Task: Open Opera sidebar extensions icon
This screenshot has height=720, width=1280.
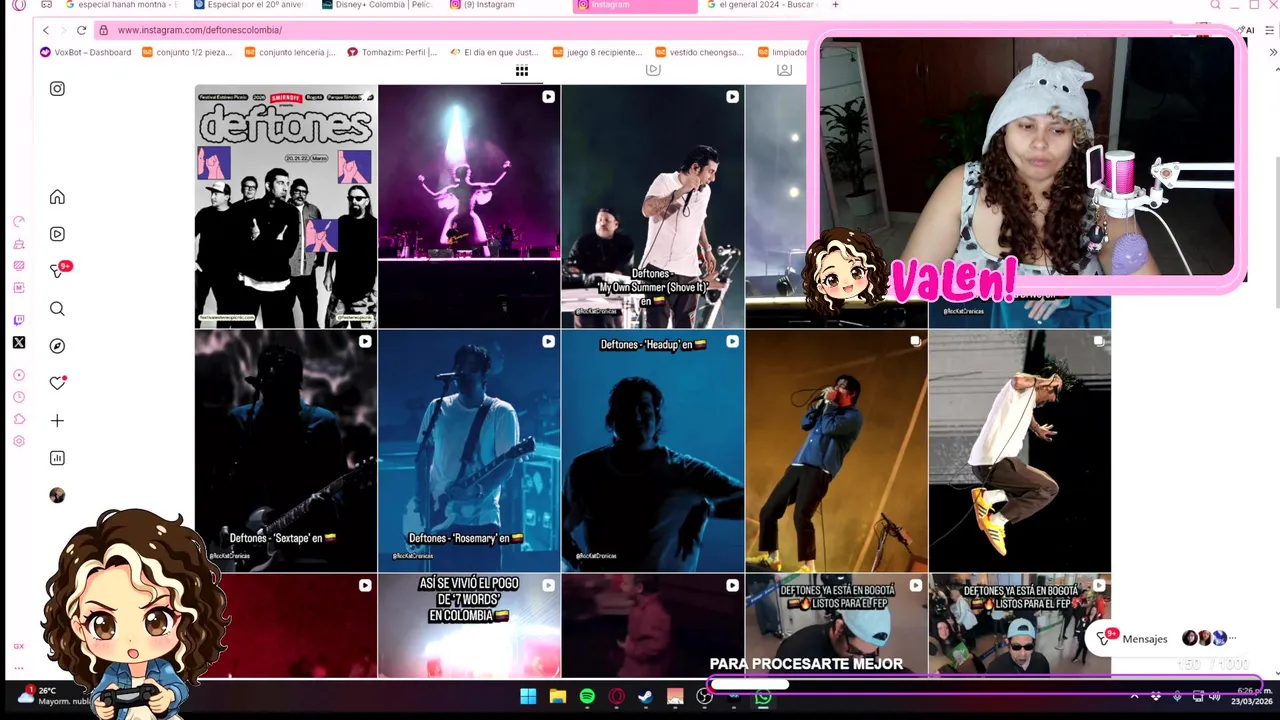Action: click(x=19, y=419)
